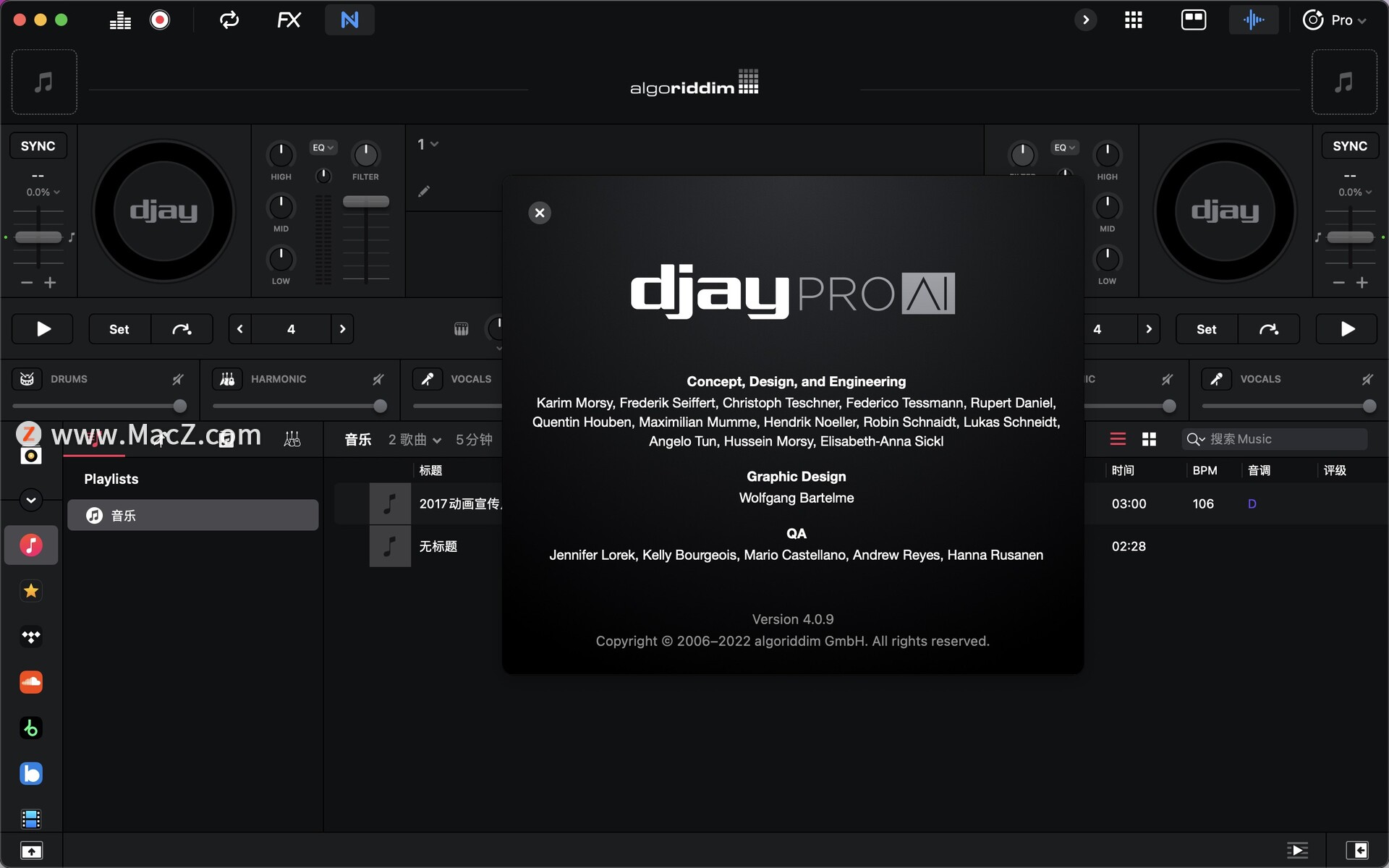The width and height of the screenshot is (1389, 868).
Task: Play the right deck
Action: (1346, 329)
